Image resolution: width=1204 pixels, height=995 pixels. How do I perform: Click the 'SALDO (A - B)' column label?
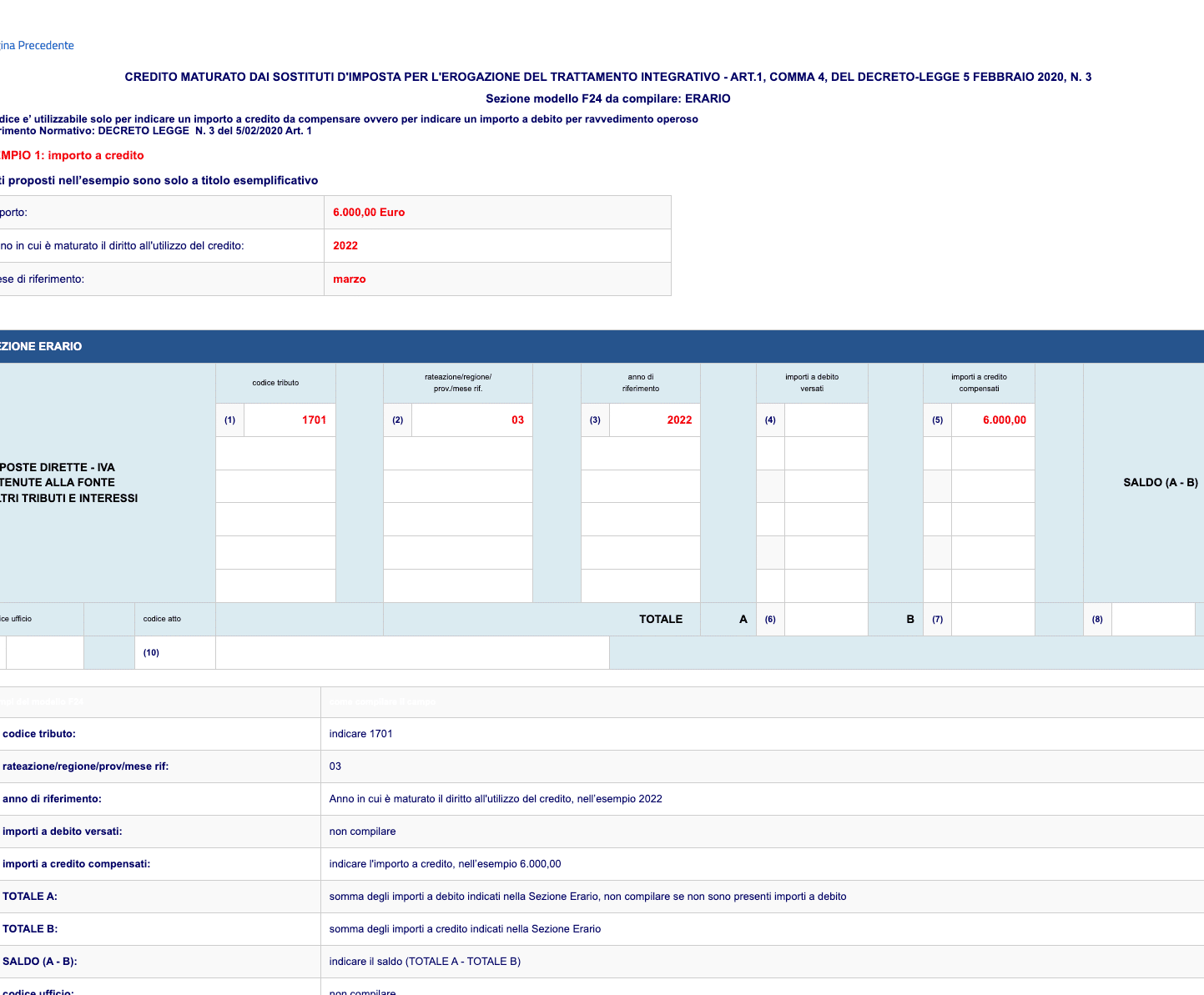click(x=1160, y=482)
